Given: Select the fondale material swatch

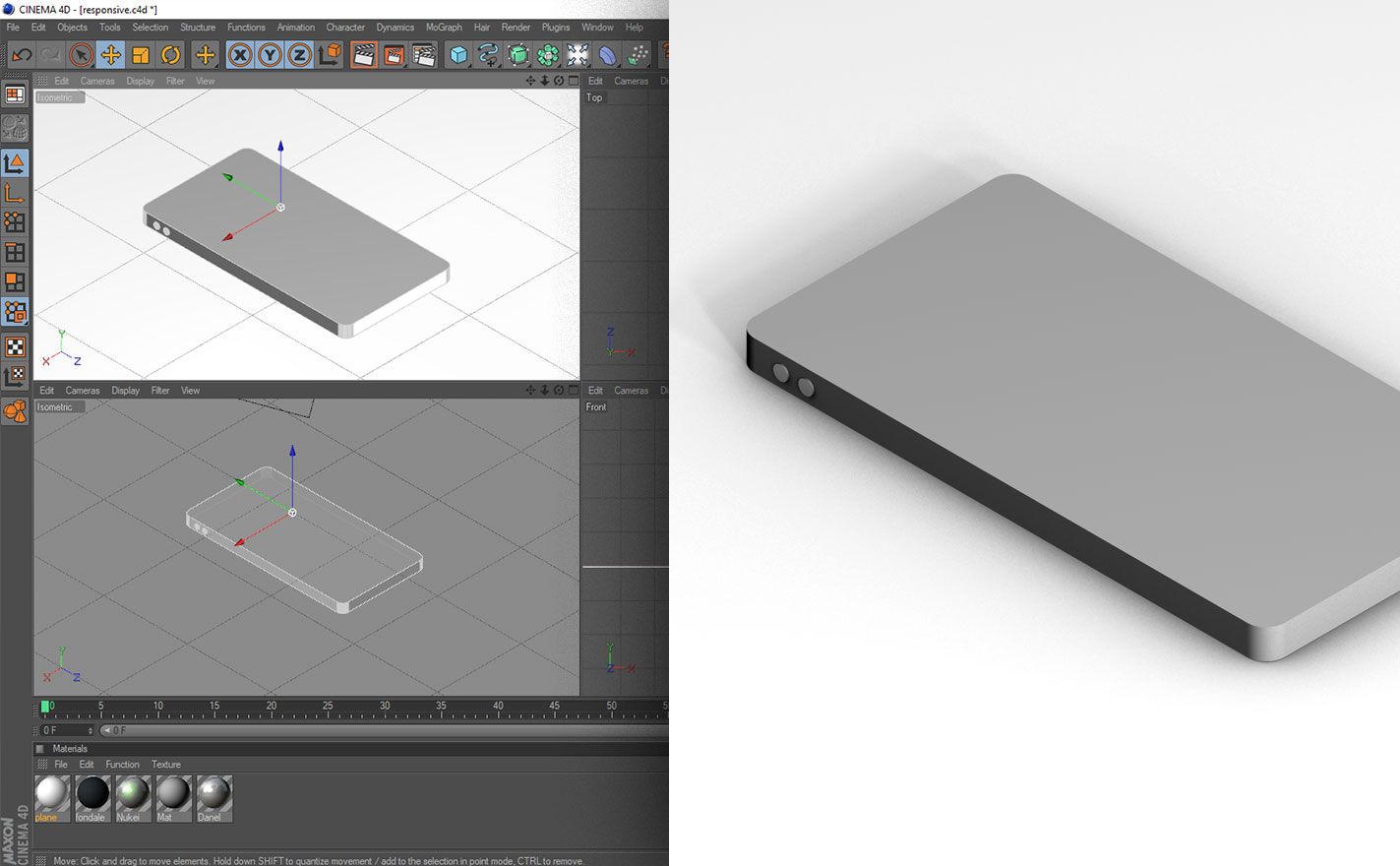Looking at the screenshot, I should point(91,792).
